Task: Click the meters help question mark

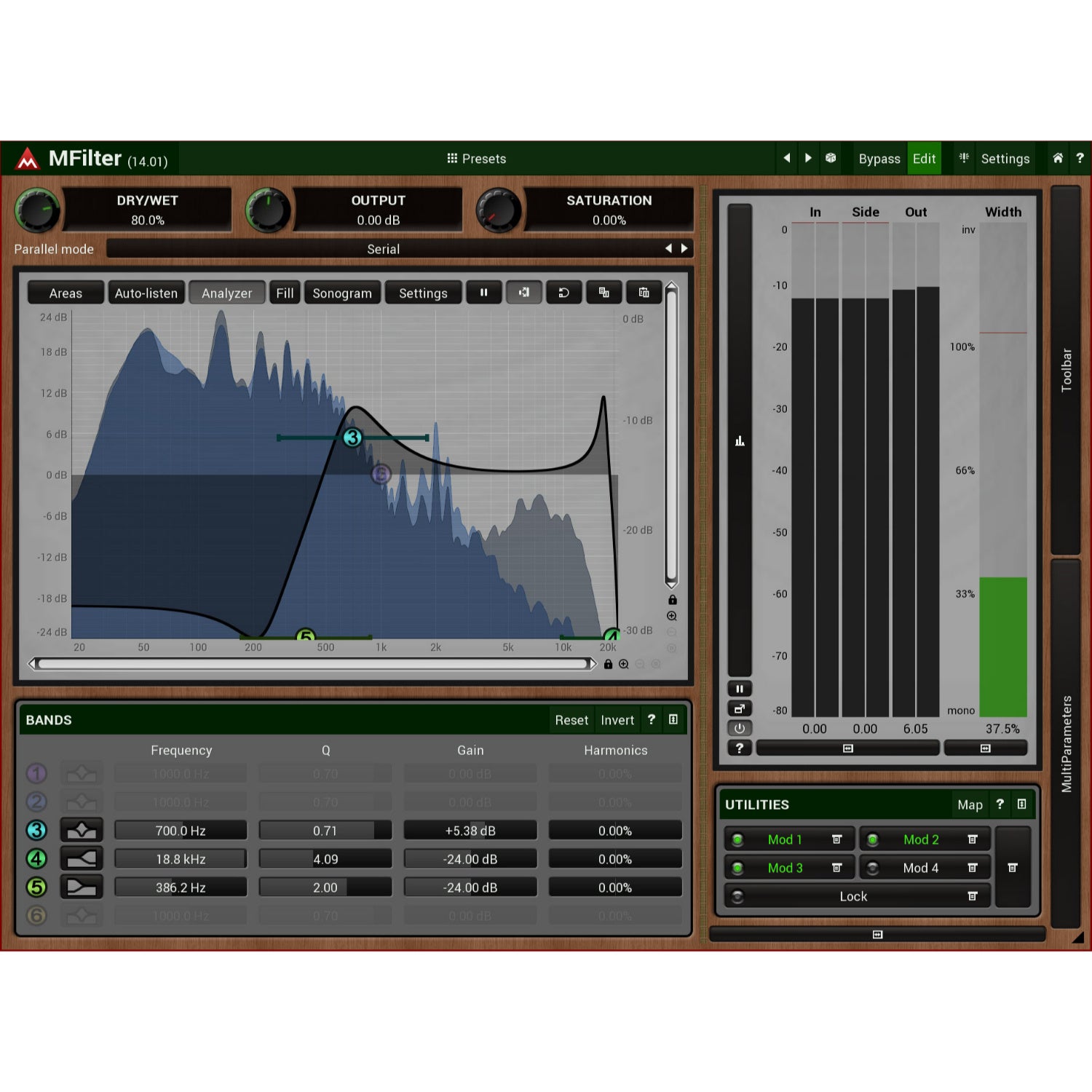Action: [740, 748]
